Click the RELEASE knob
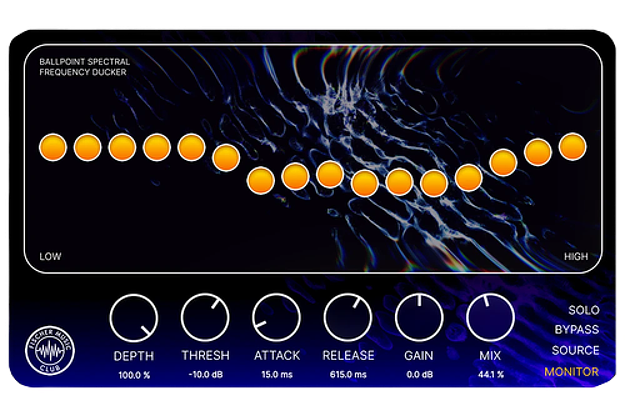The image size is (625, 416). pos(348,318)
